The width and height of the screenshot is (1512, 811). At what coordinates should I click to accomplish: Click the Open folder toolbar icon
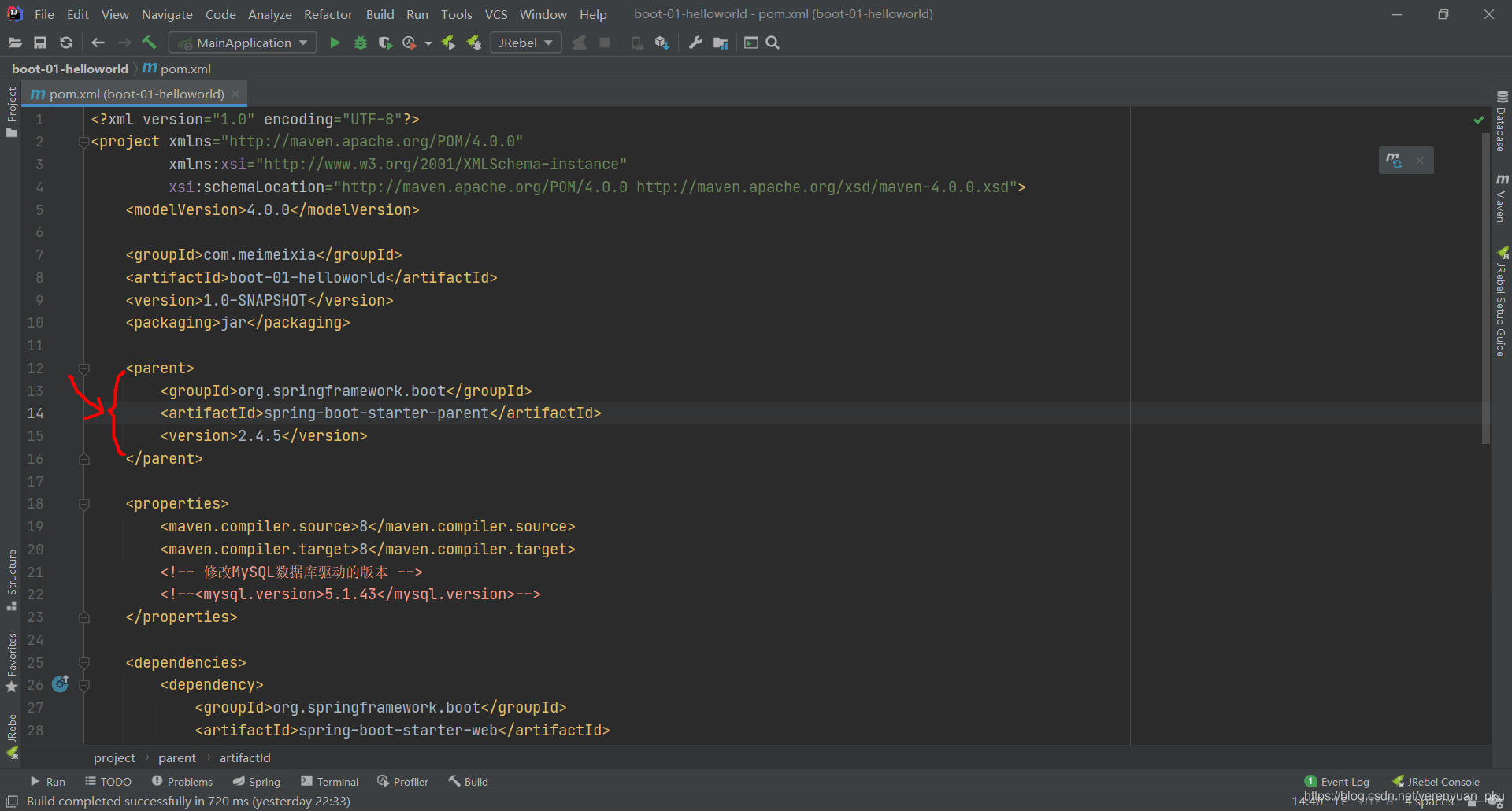15,43
